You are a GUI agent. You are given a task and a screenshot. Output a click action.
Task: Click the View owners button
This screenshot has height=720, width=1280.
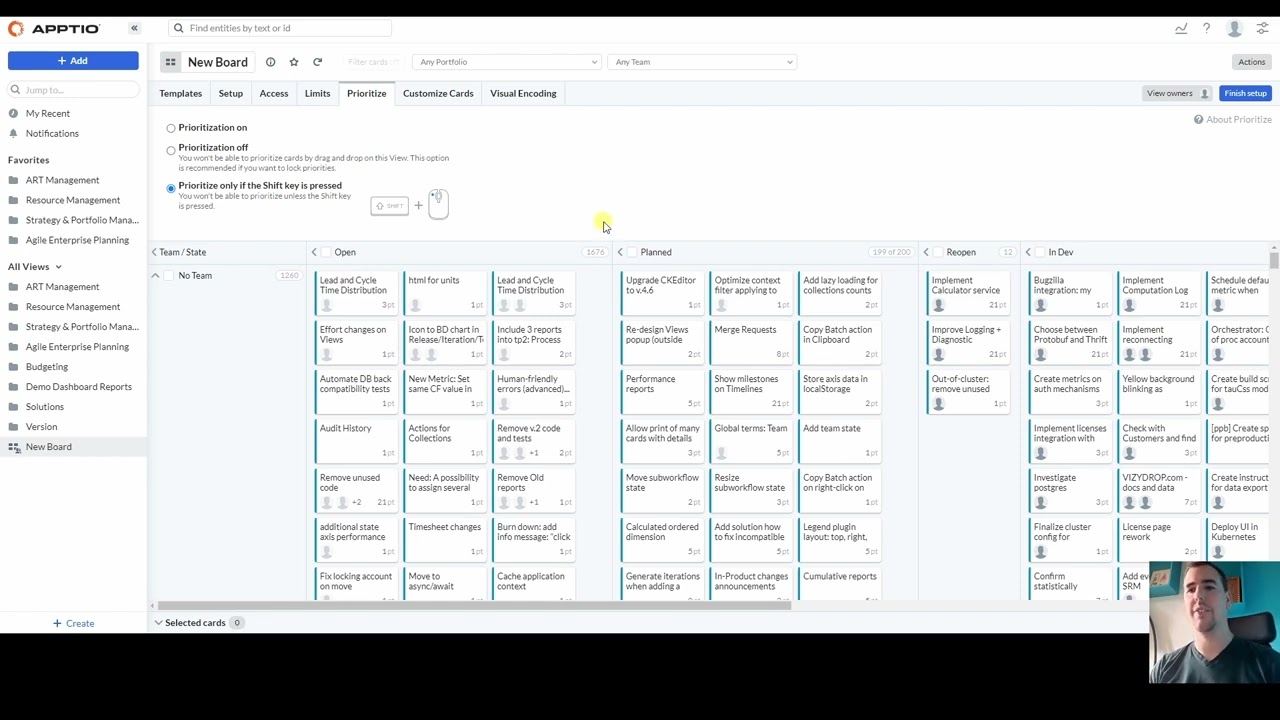click(1178, 93)
